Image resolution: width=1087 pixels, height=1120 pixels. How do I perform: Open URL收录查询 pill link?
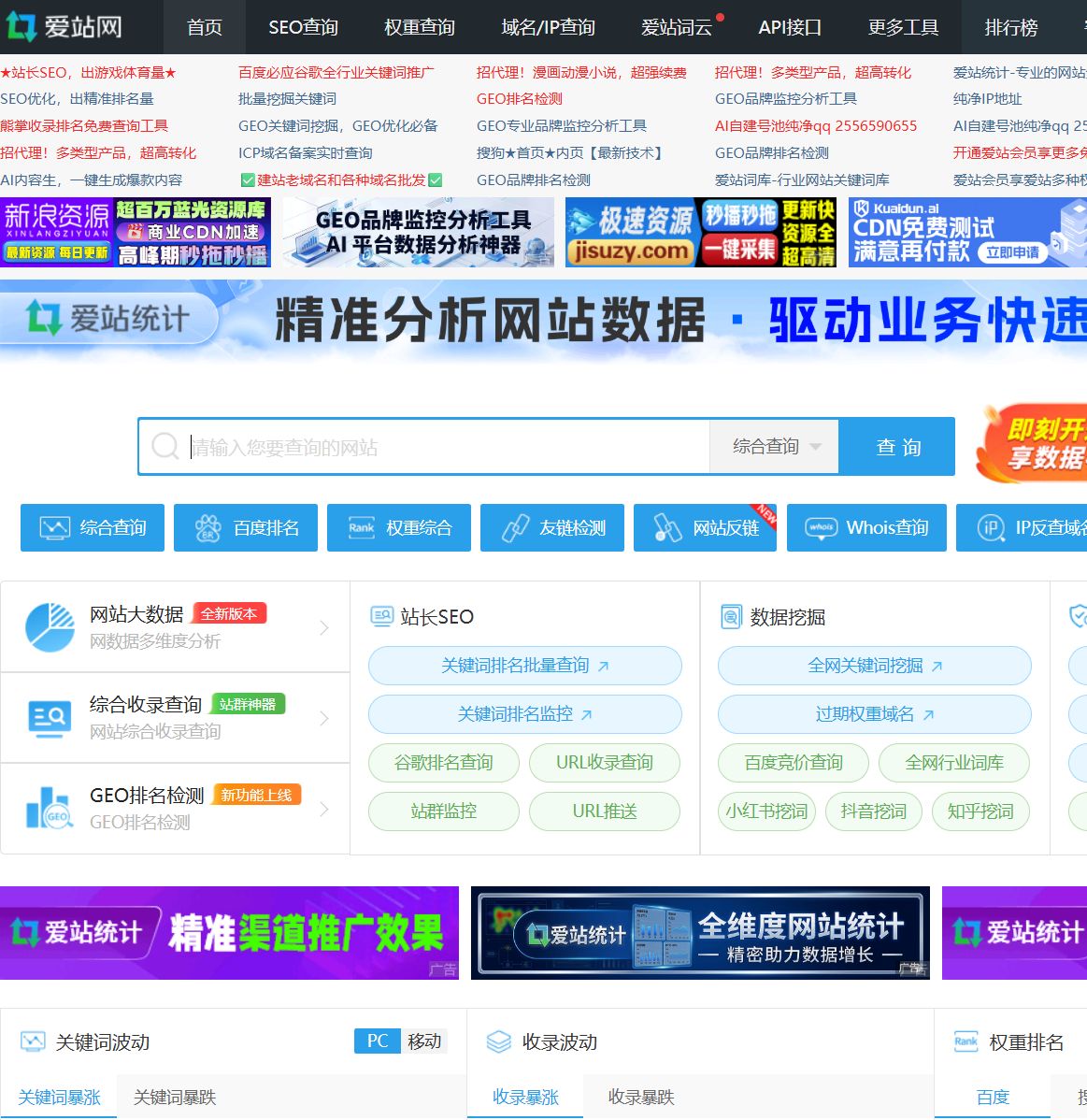604,763
